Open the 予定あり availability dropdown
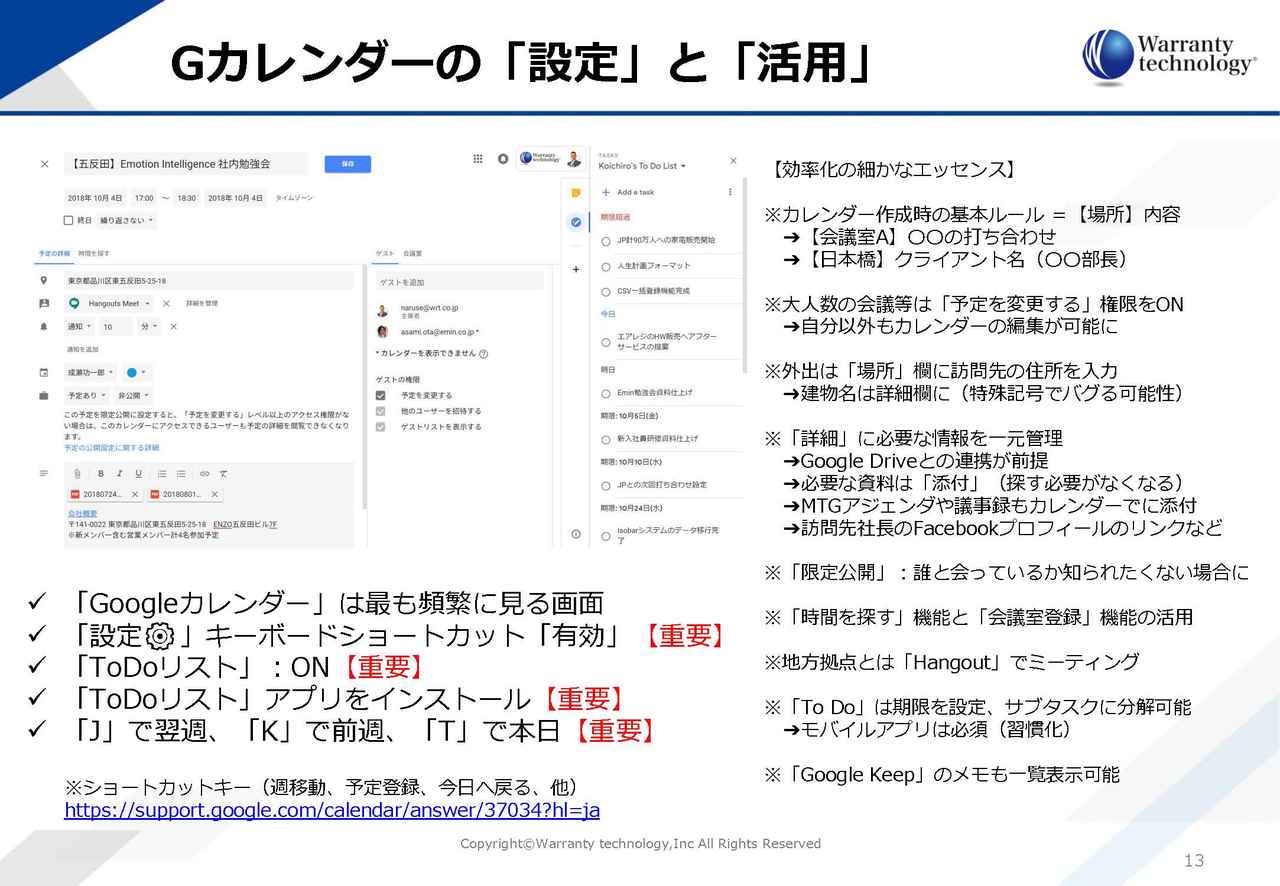This screenshot has width=1280, height=886. click(x=88, y=395)
